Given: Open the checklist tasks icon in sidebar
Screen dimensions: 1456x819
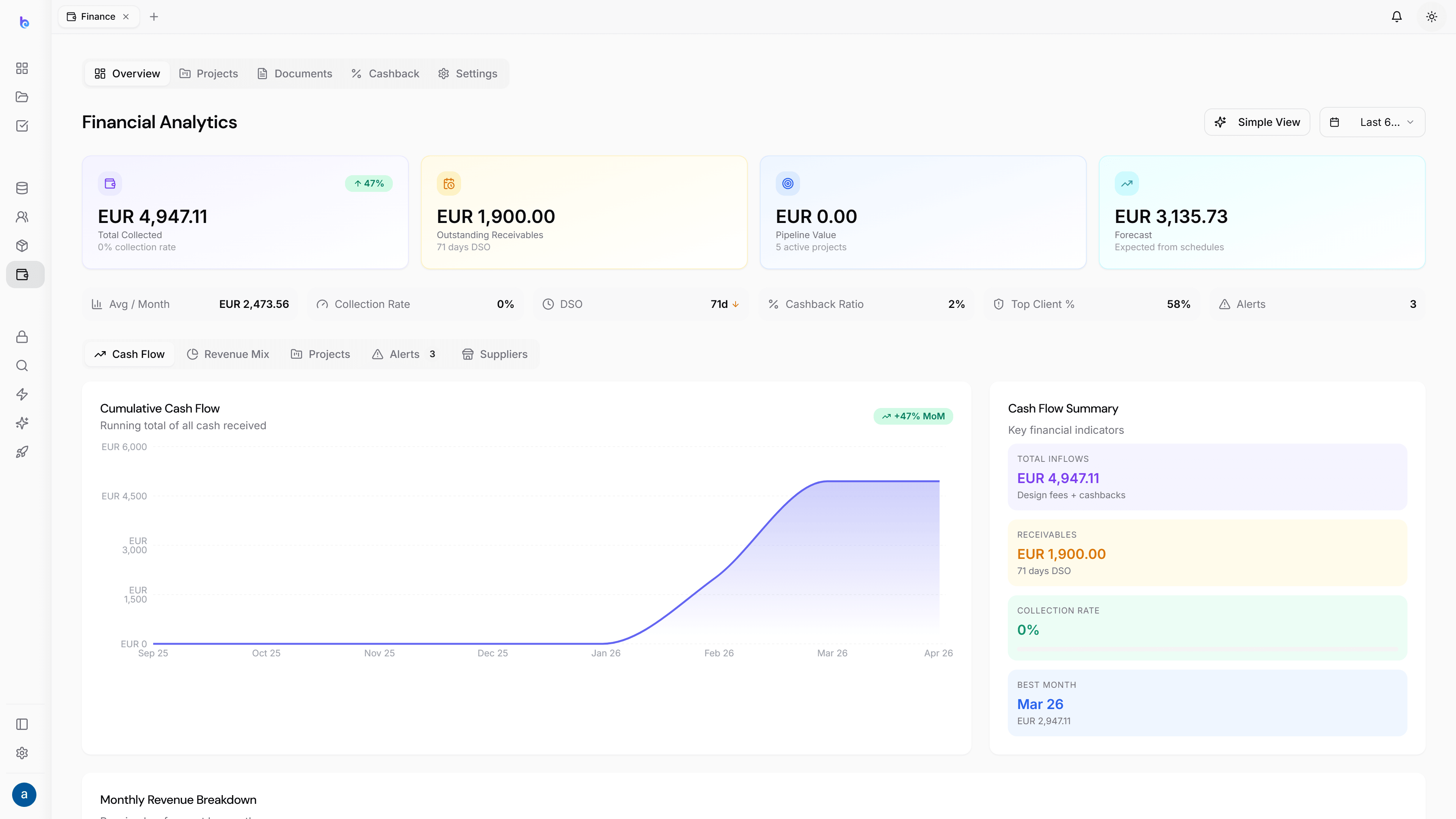Looking at the screenshot, I should click(22, 126).
